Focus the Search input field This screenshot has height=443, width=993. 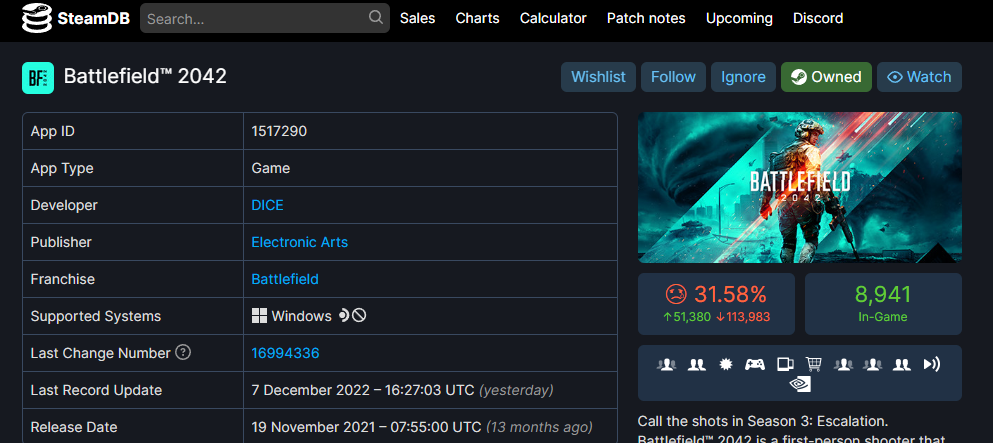tap(265, 18)
